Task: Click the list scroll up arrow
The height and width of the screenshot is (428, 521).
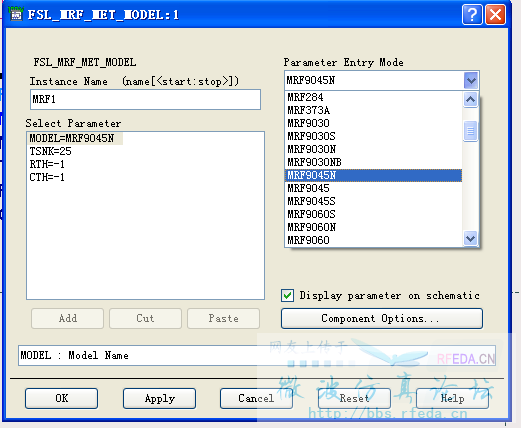Action: coord(470,99)
